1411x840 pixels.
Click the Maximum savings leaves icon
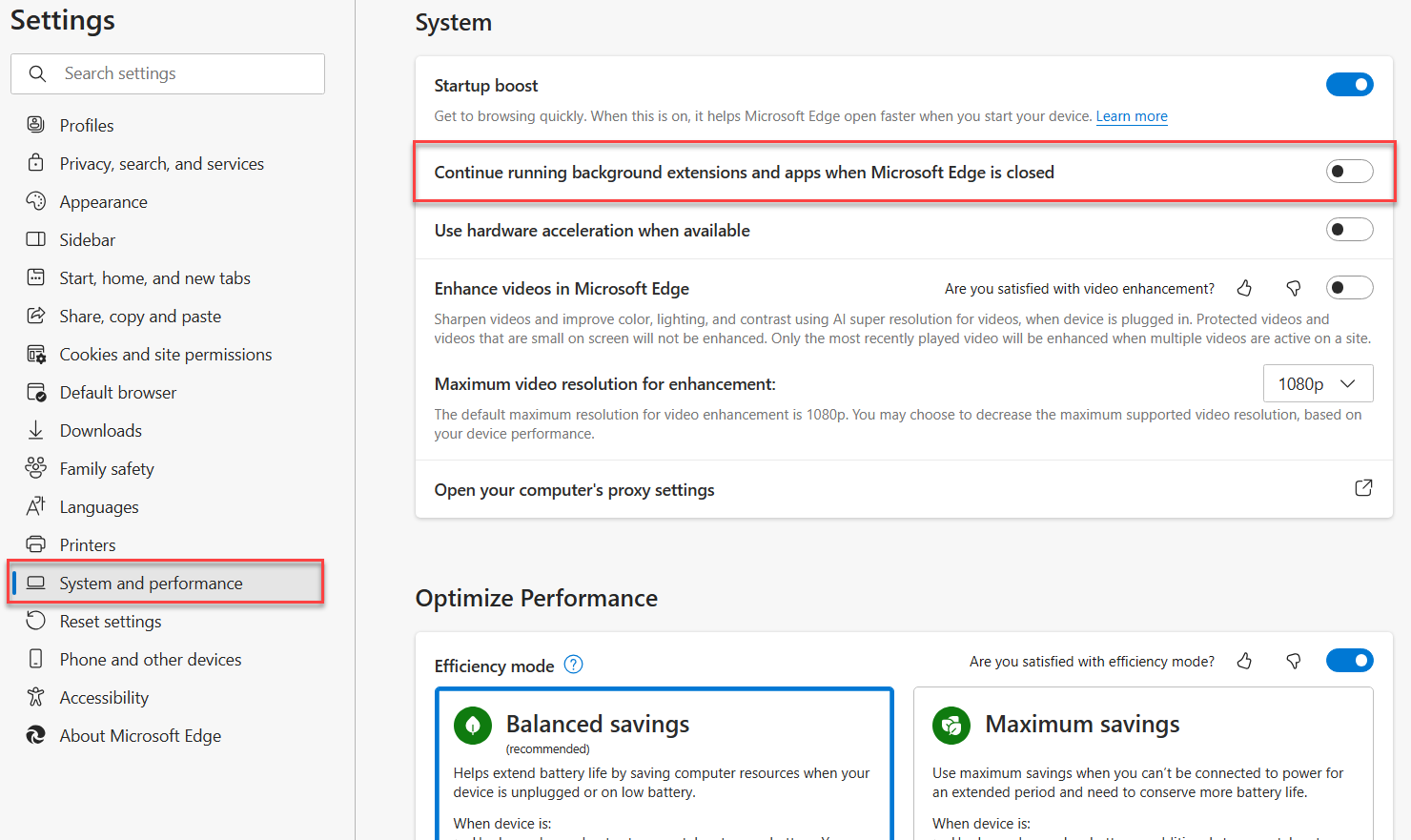coord(951,726)
